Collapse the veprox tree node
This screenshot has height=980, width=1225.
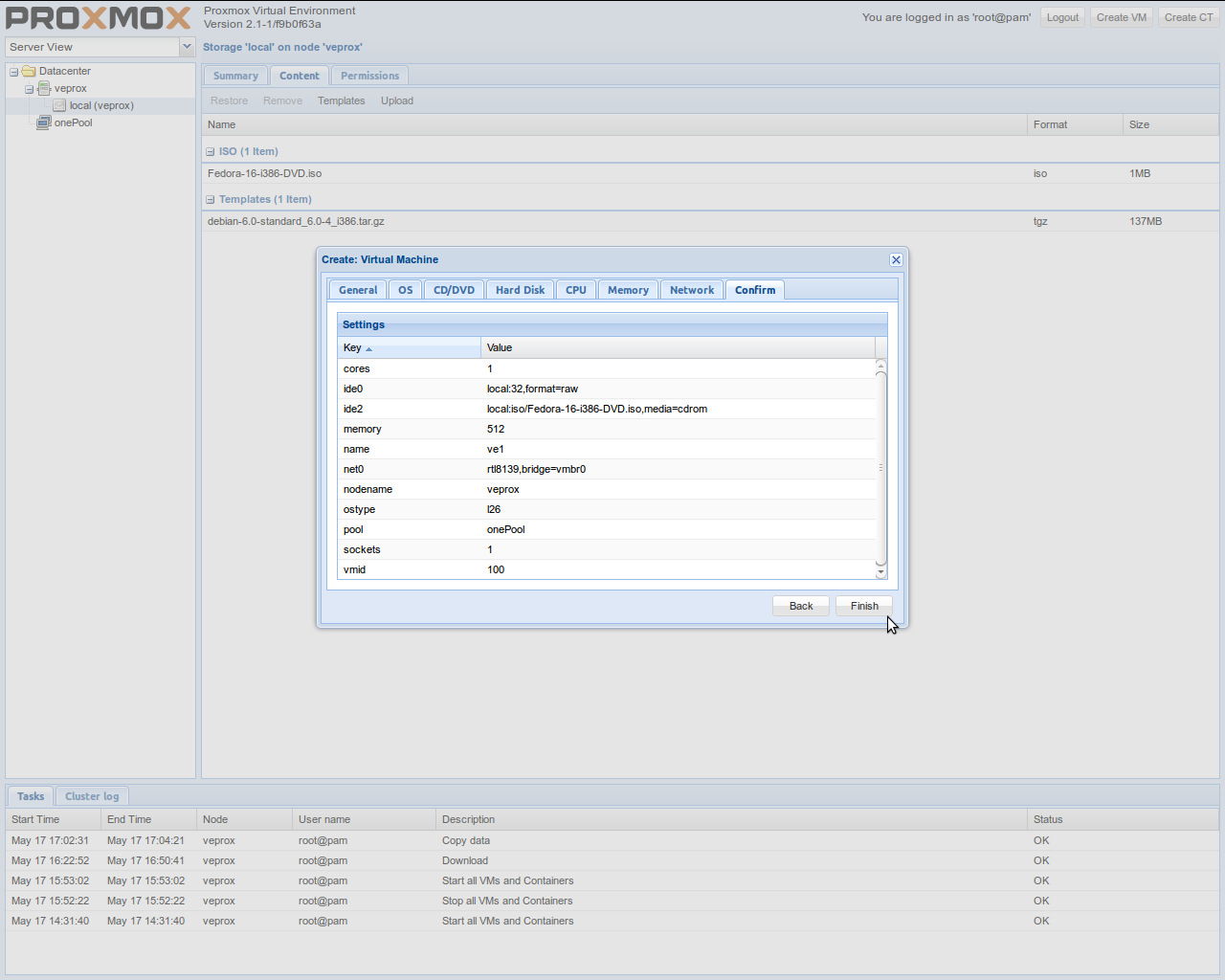[x=29, y=88]
